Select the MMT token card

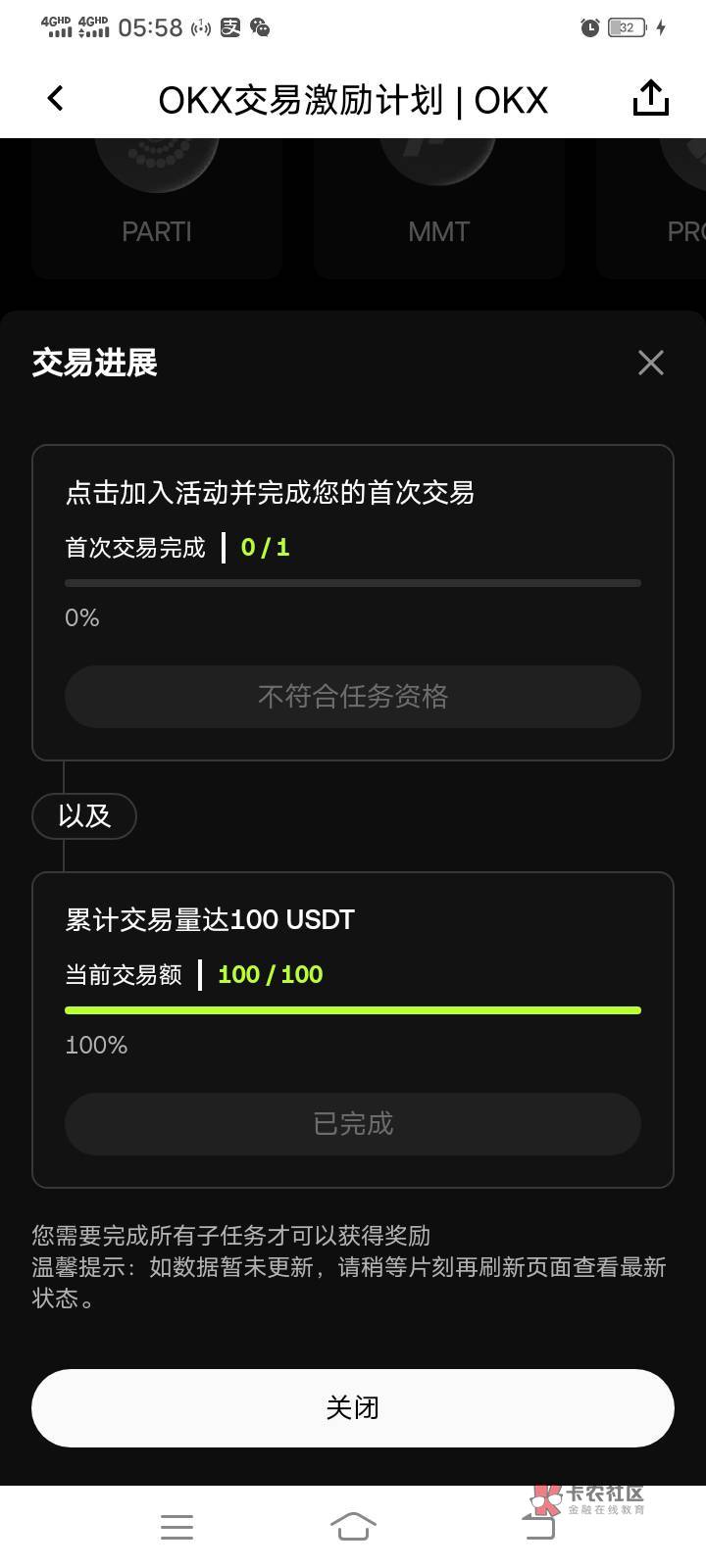(x=438, y=206)
